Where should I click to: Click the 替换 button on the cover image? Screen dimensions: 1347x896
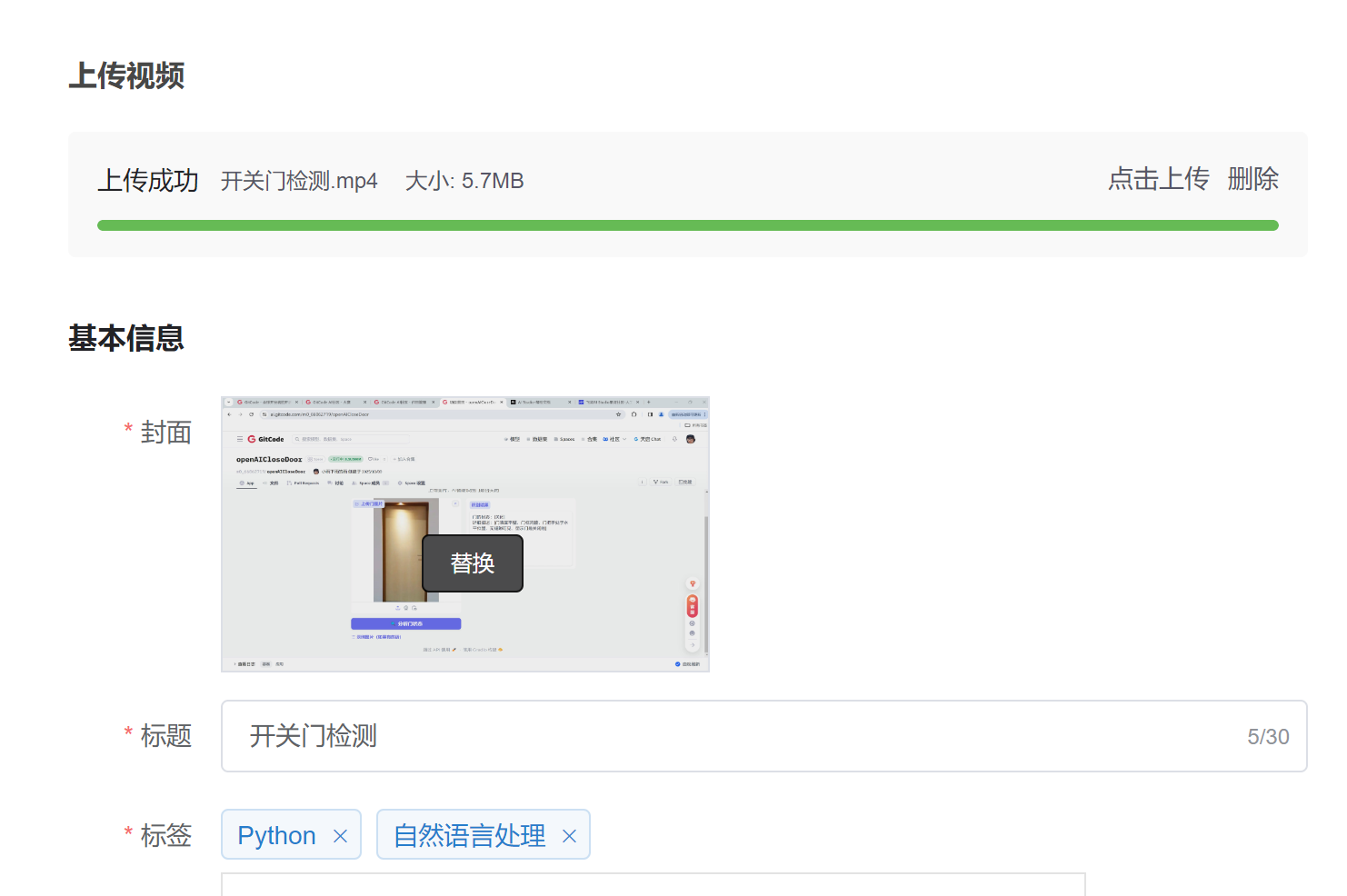coord(473,563)
